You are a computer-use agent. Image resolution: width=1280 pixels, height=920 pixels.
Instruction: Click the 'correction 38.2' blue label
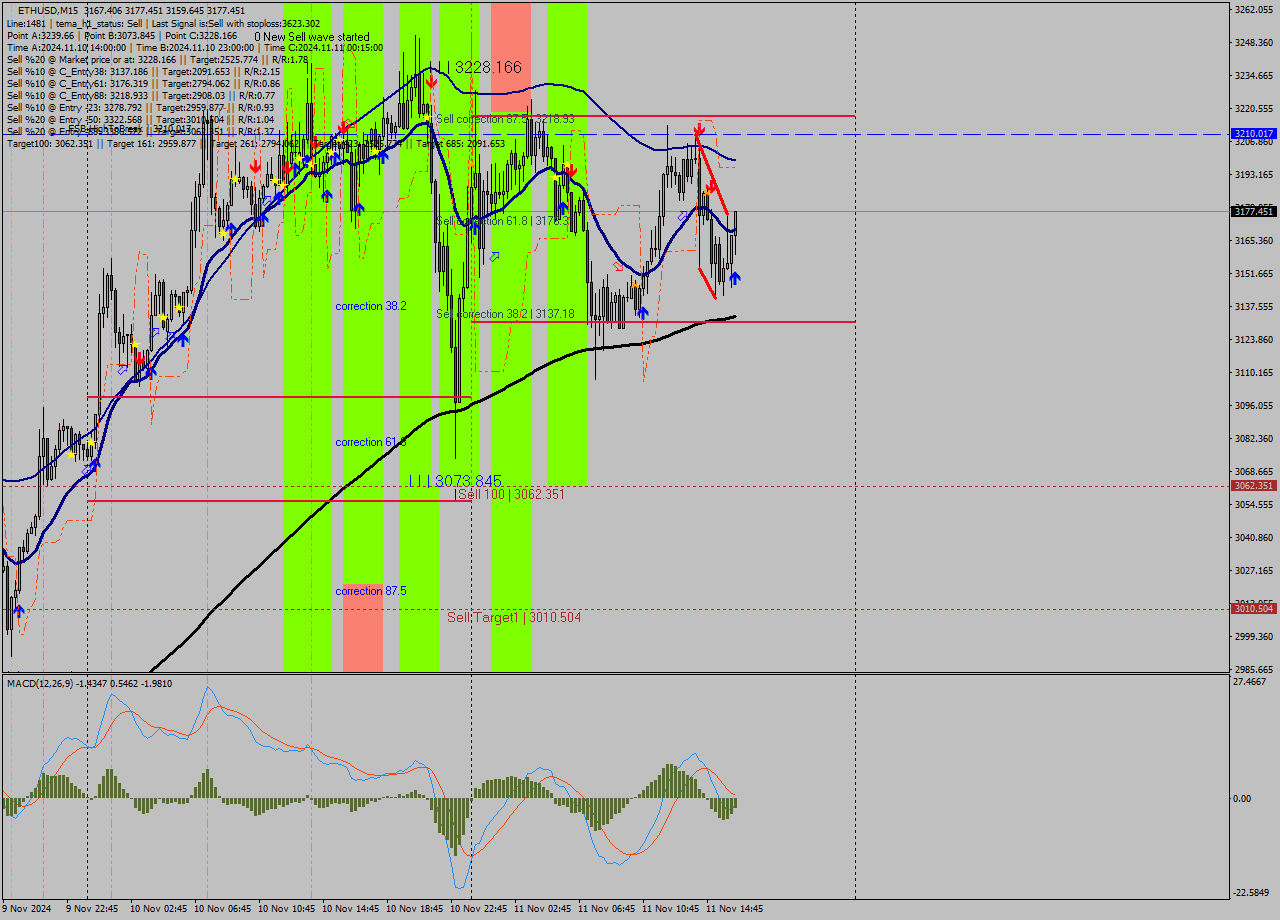tap(371, 306)
